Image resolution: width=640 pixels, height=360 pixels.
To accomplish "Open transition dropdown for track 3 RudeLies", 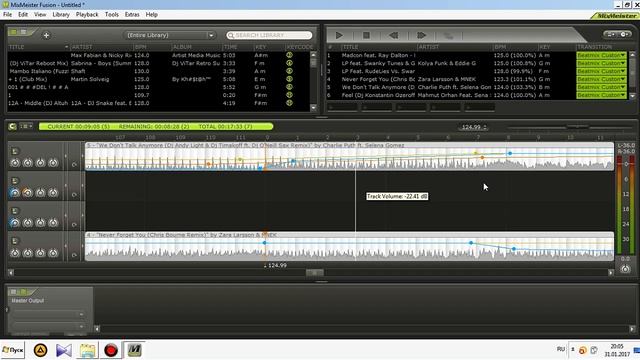I will pos(601,71).
